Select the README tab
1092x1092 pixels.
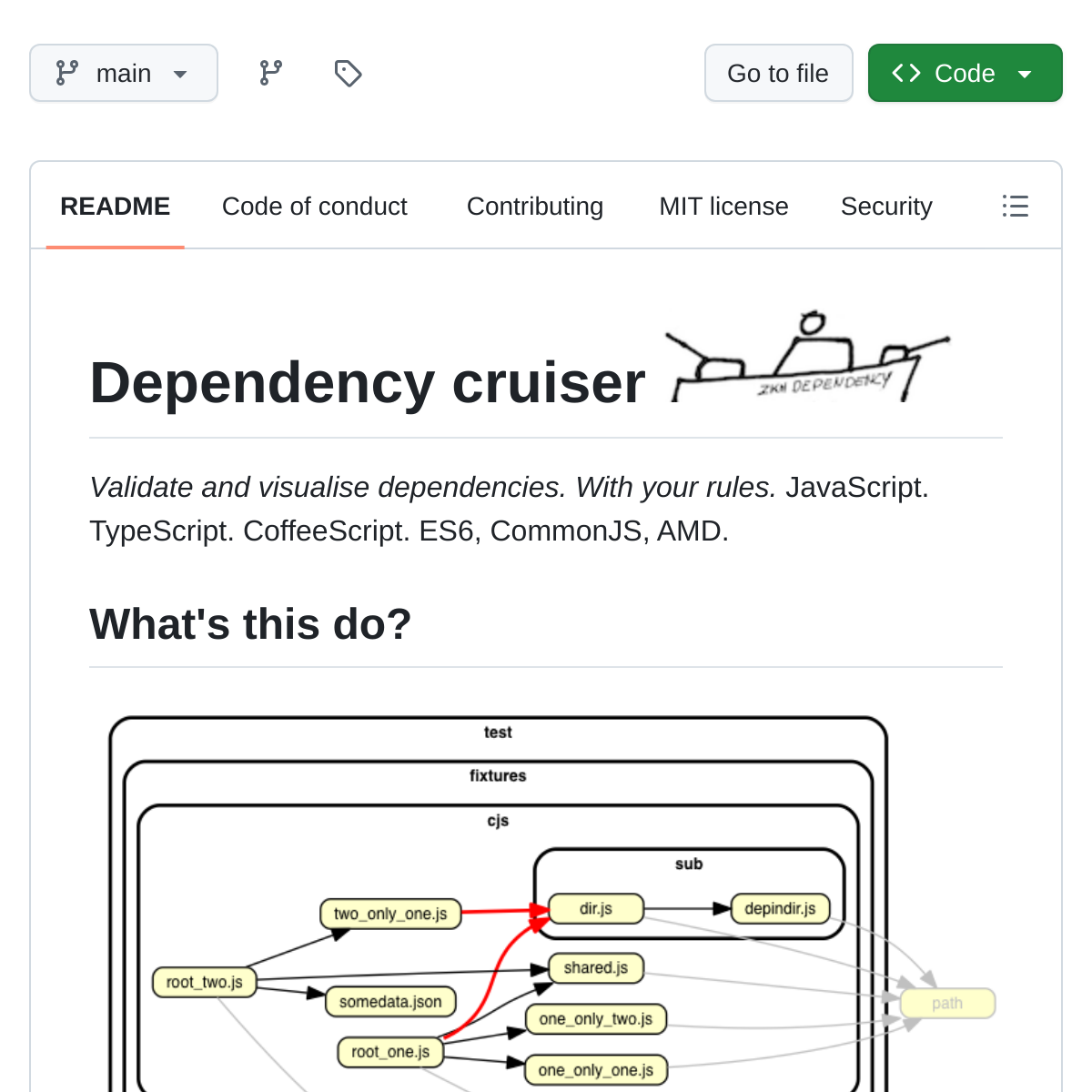(115, 207)
